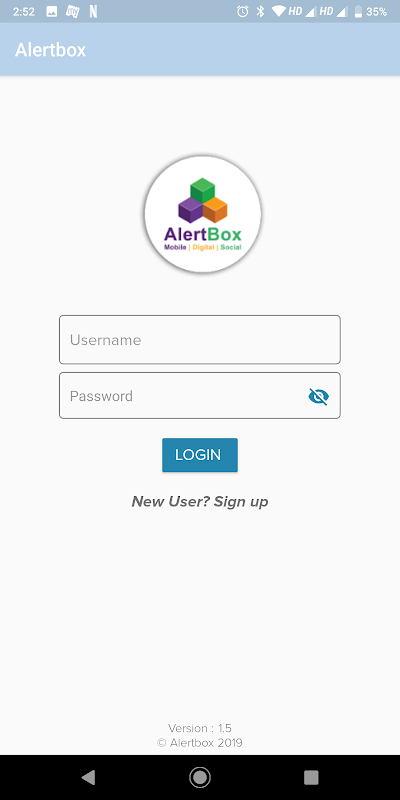Tap the Android back navigation button
This screenshot has width=400, height=800.
tap(88, 777)
